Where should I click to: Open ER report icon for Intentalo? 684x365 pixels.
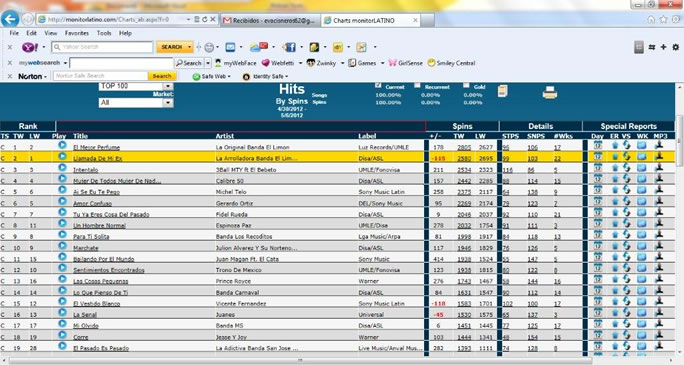click(615, 168)
